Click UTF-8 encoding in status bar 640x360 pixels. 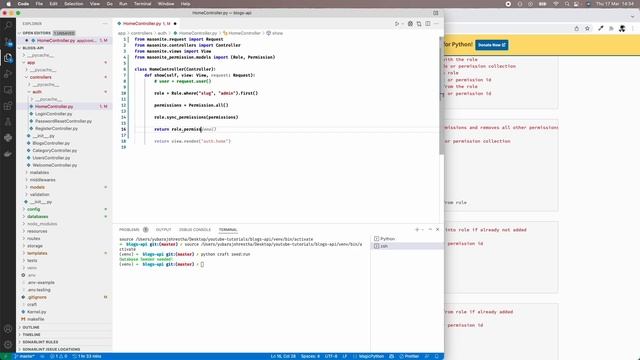pos(331,356)
